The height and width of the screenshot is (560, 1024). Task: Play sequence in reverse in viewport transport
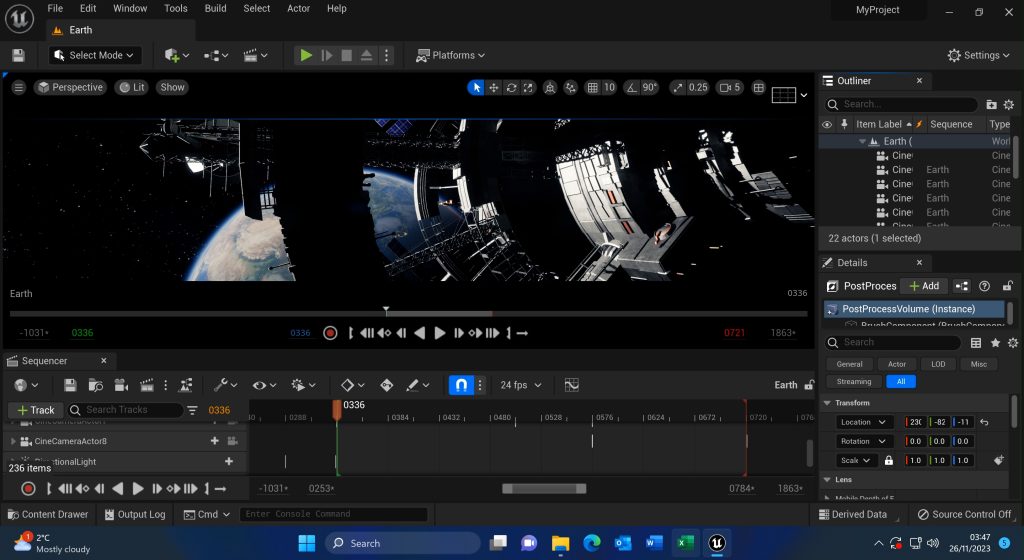pos(420,333)
